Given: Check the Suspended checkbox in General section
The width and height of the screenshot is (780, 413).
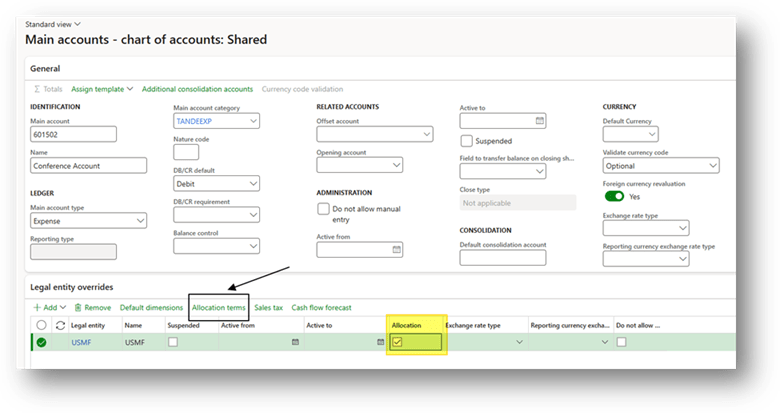Looking at the screenshot, I should (467, 141).
